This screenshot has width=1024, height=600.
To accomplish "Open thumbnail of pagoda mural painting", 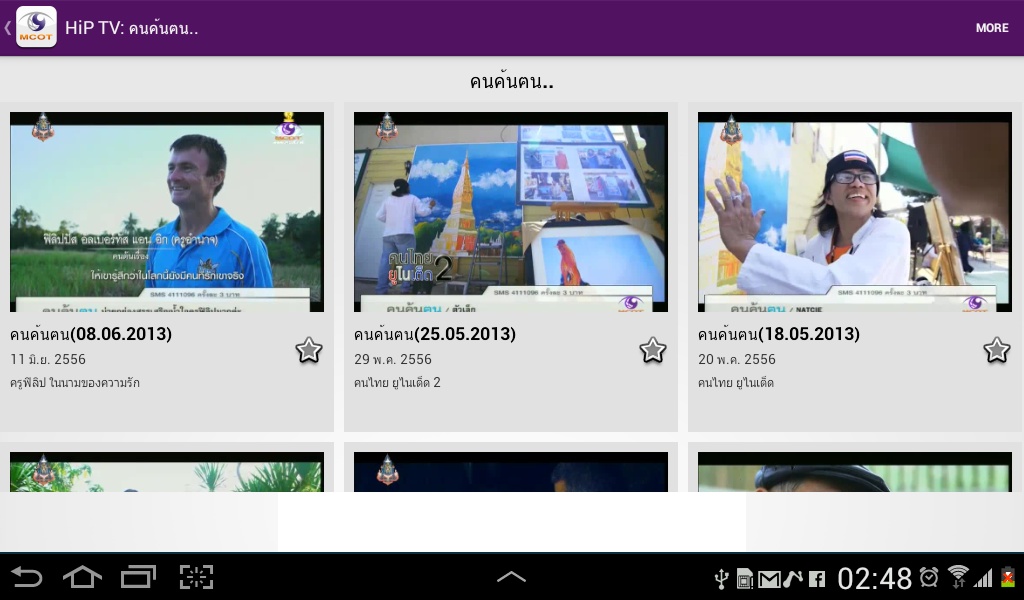I will (x=511, y=212).
